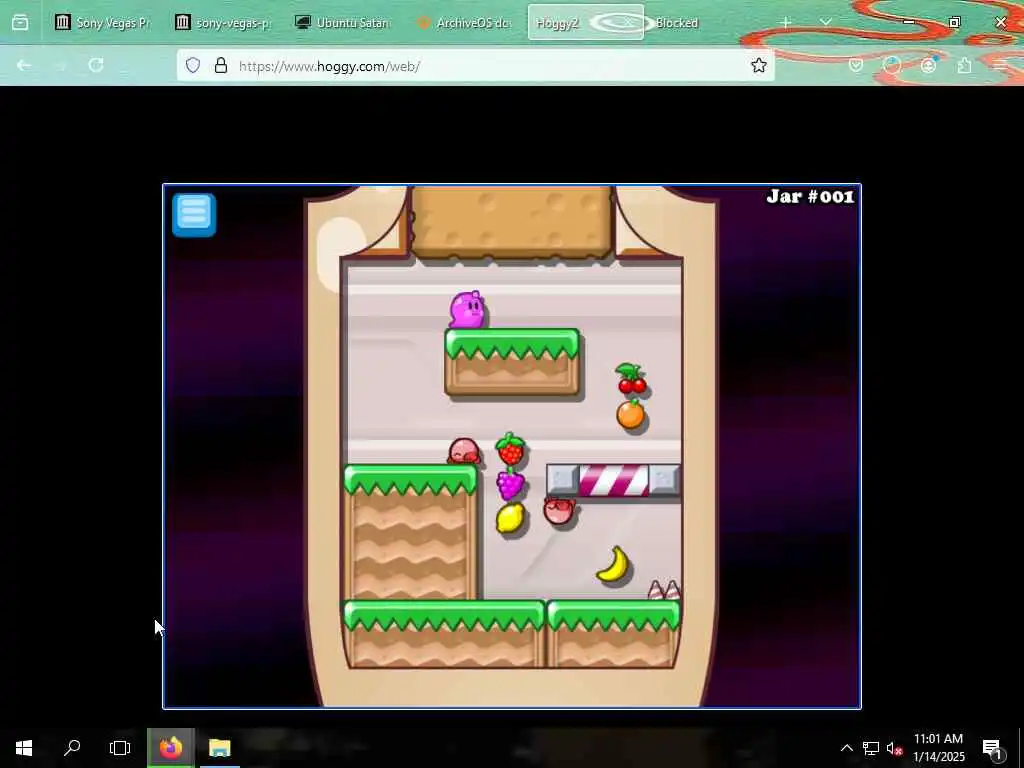Expand the list all tabs dropdown
This screenshot has height=768, width=1024.
[x=825, y=23]
